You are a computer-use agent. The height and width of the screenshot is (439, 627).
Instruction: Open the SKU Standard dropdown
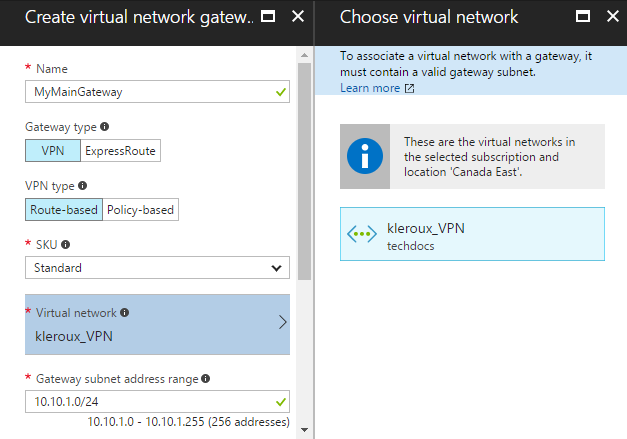(x=157, y=268)
